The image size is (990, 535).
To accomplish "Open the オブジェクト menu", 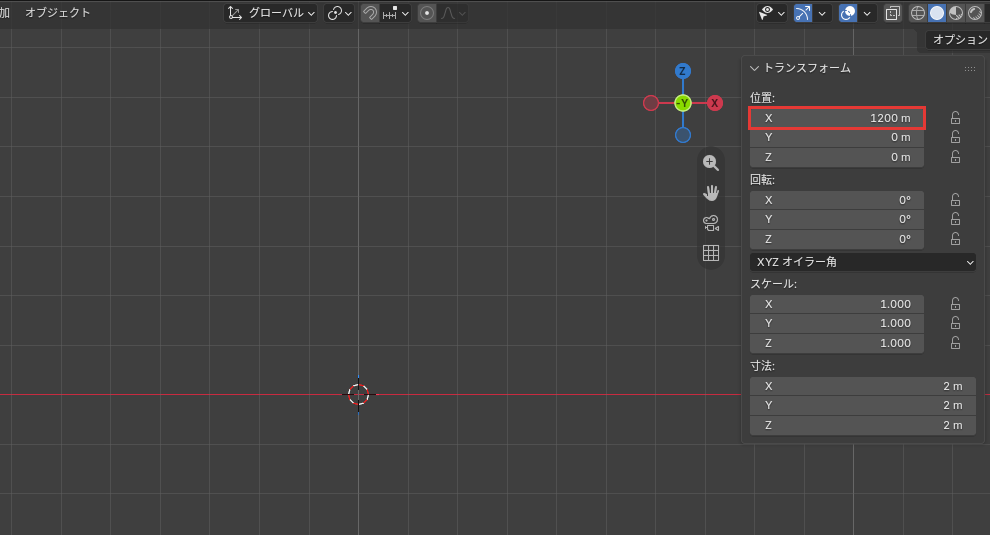I will (57, 13).
